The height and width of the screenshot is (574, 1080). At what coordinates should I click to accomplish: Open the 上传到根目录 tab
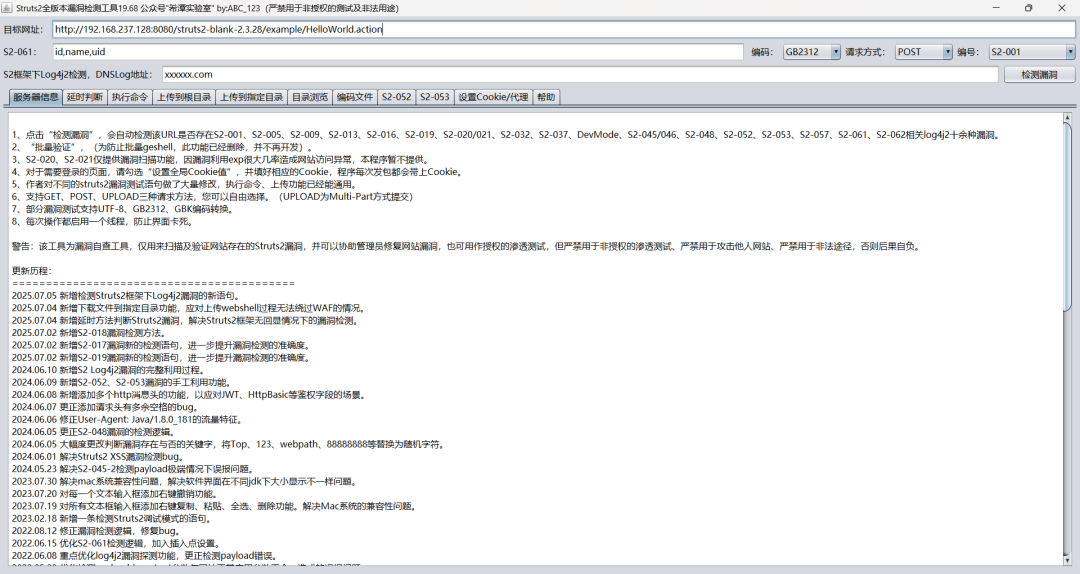point(184,97)
